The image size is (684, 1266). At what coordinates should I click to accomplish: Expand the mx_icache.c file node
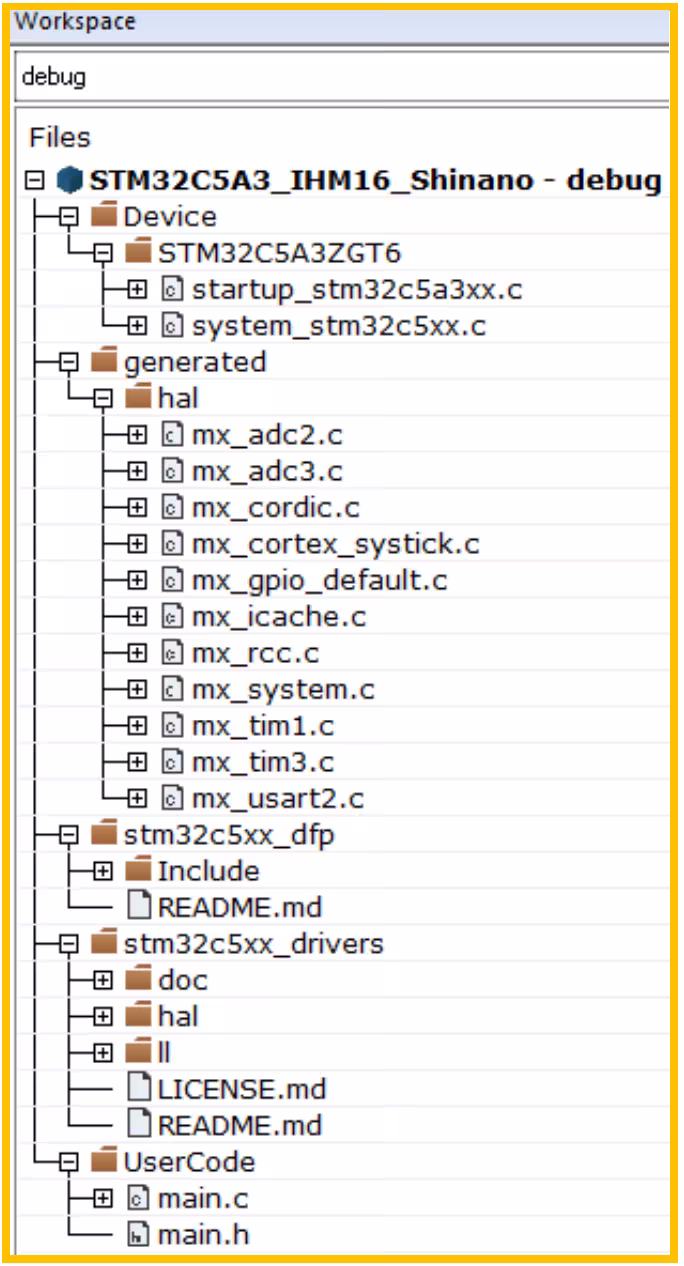pyautogui.click(x=137, y=617)
